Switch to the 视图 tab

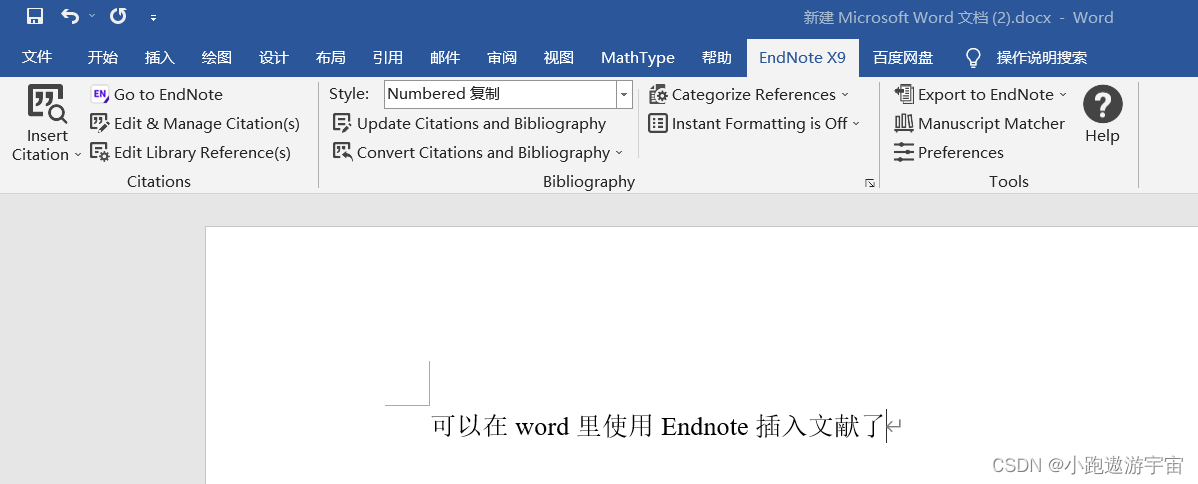(x=559, y=57)
